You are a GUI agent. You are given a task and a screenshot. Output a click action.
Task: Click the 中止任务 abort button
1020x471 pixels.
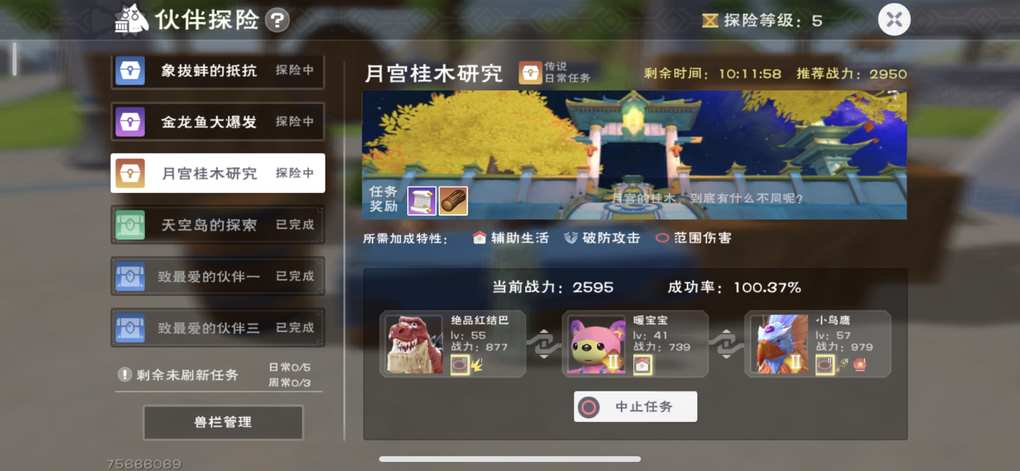636,407
